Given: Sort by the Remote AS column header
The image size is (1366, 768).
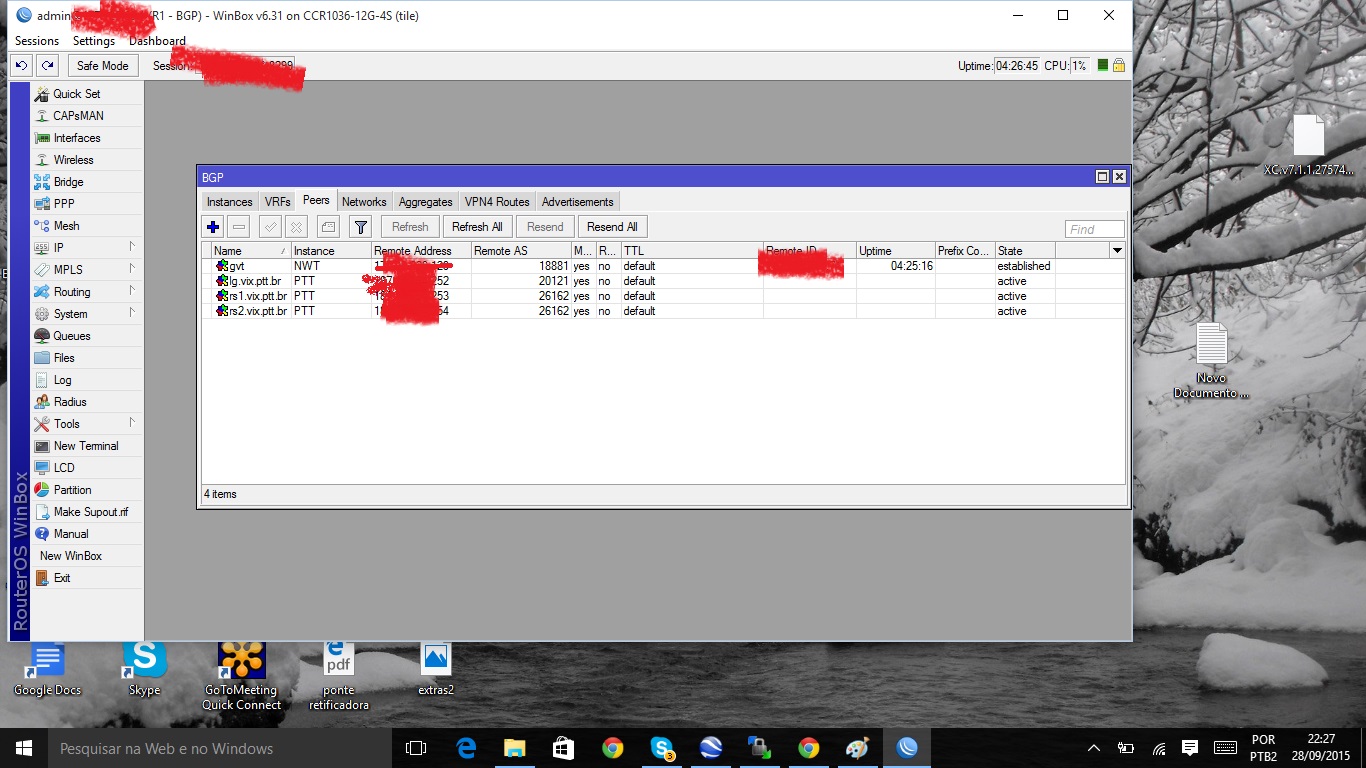Looking at the screenshot, I should pos(521,251).
